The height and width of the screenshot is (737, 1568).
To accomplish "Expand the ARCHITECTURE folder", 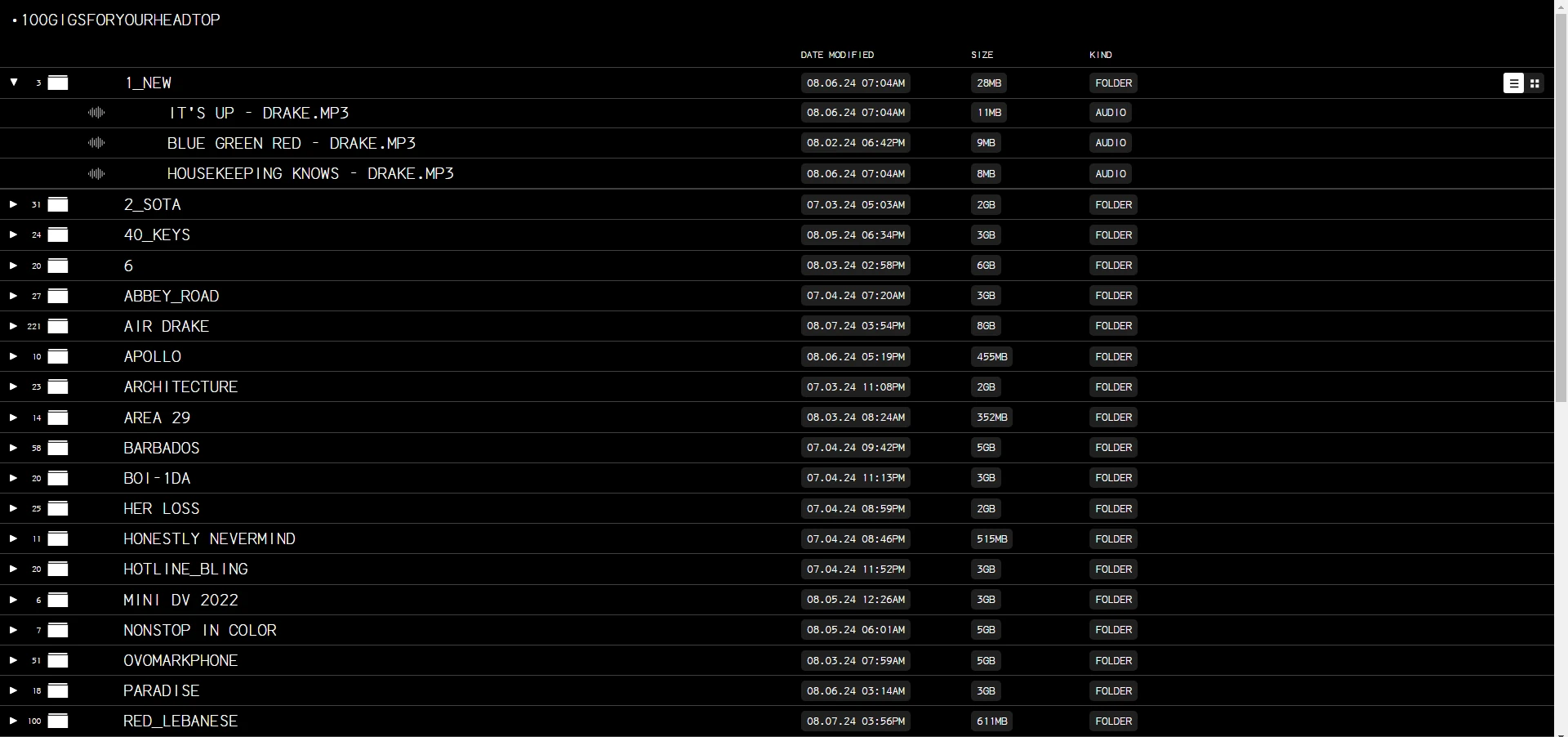I will point(13,386).
